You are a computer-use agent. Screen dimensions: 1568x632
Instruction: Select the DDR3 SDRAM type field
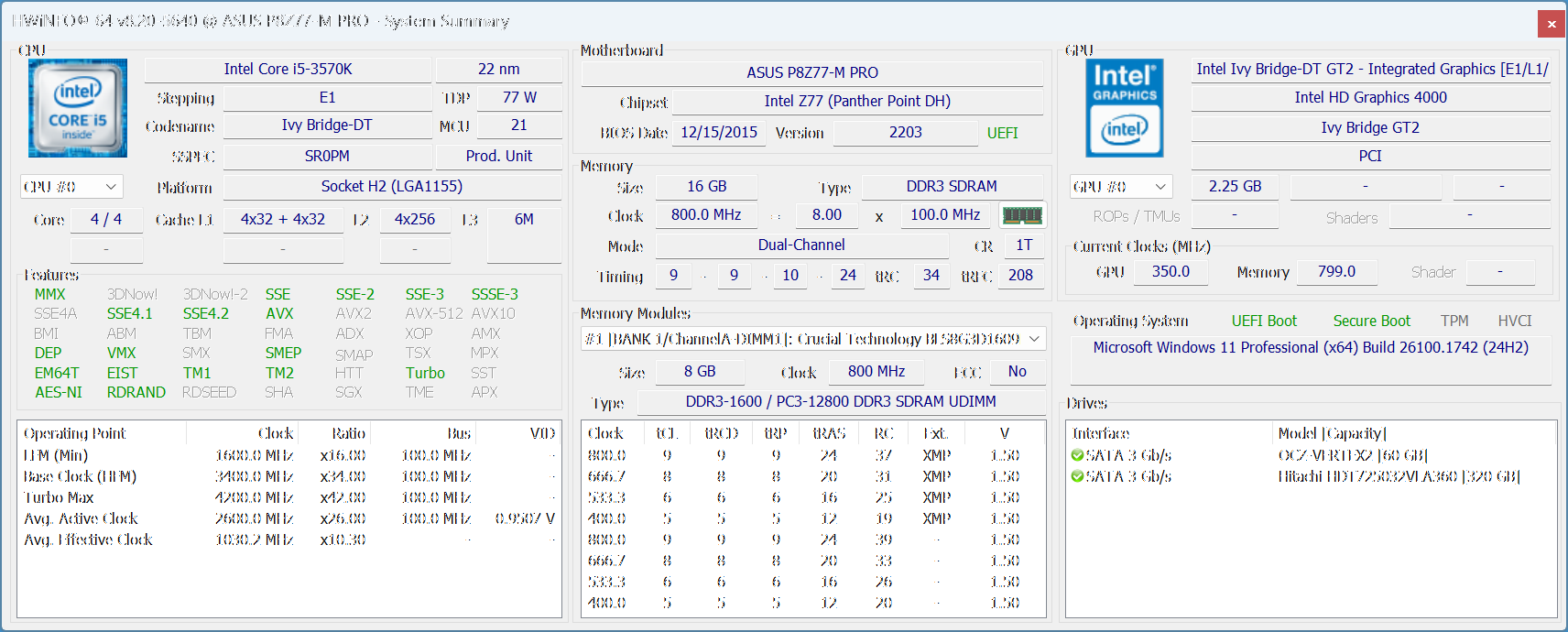(x=952, y=187)
